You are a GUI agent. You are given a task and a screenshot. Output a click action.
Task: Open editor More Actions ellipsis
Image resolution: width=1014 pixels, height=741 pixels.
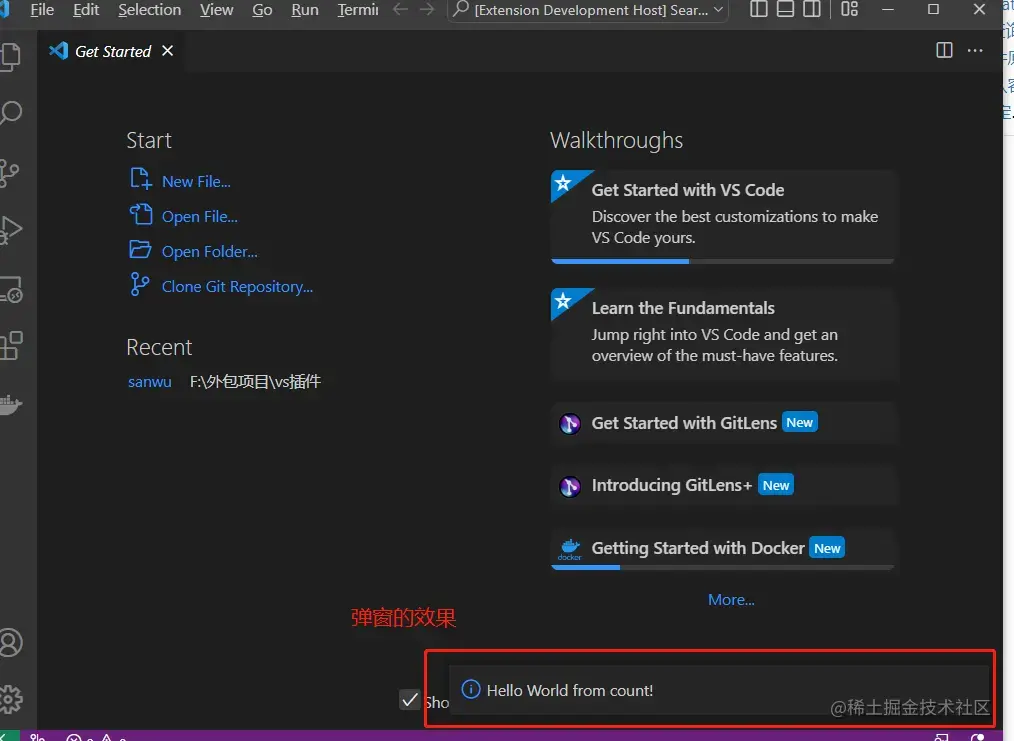975,50
